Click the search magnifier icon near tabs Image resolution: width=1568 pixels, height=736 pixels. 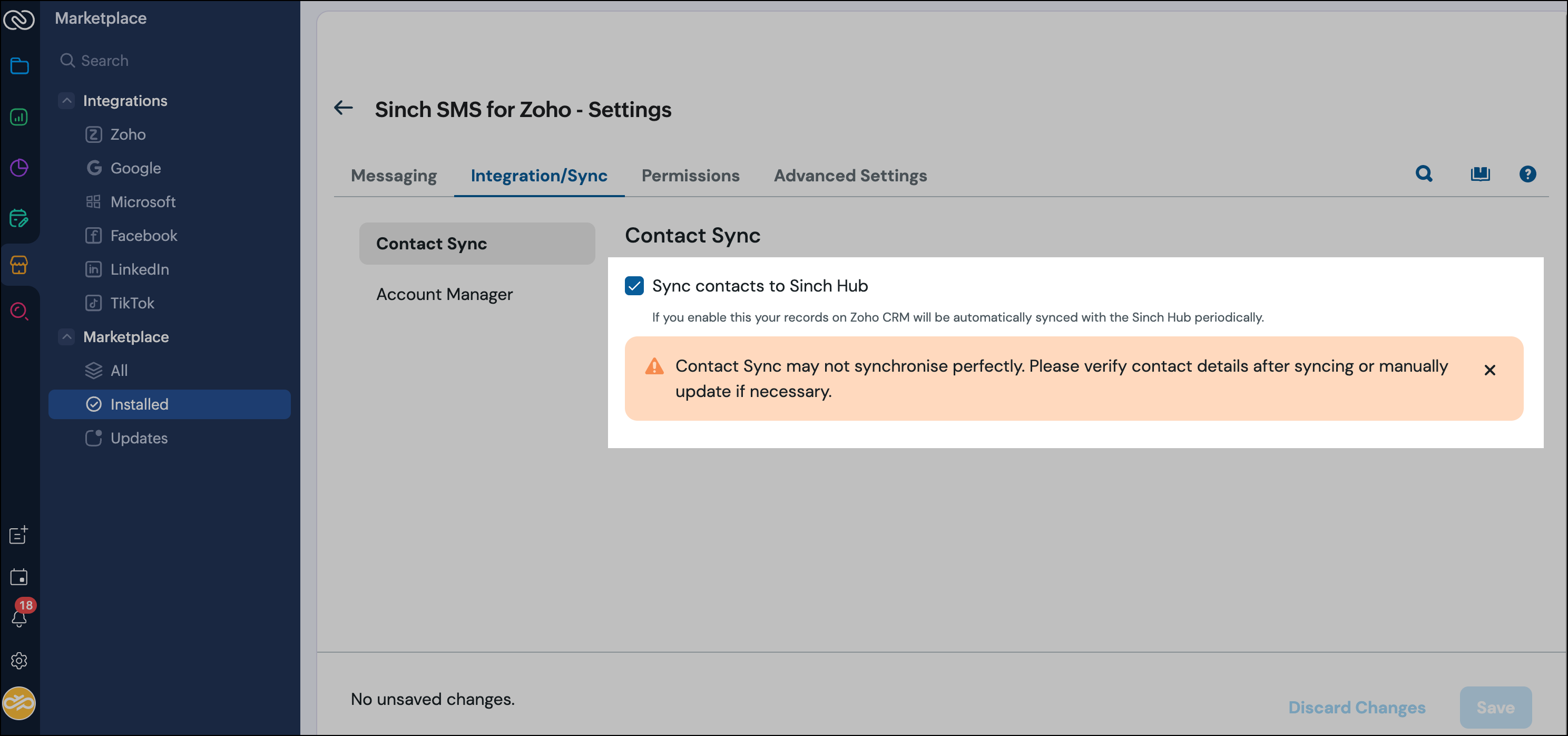1424,175
